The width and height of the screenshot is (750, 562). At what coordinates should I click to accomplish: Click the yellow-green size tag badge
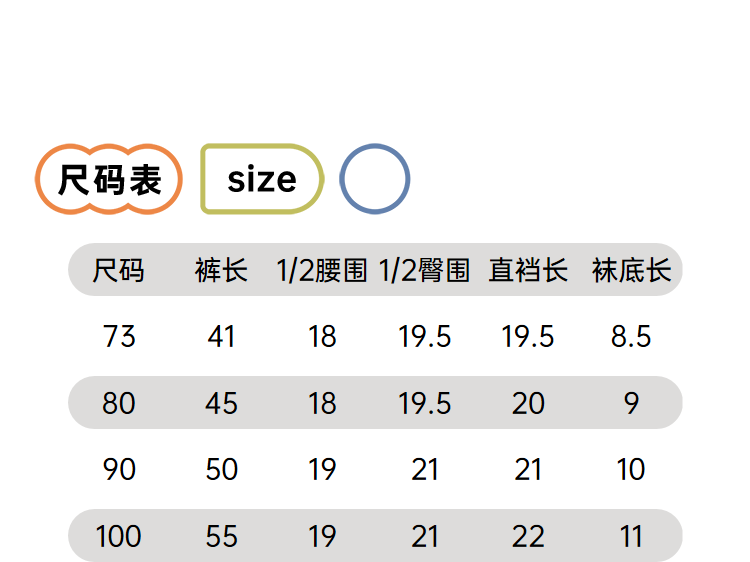point(262,179)
